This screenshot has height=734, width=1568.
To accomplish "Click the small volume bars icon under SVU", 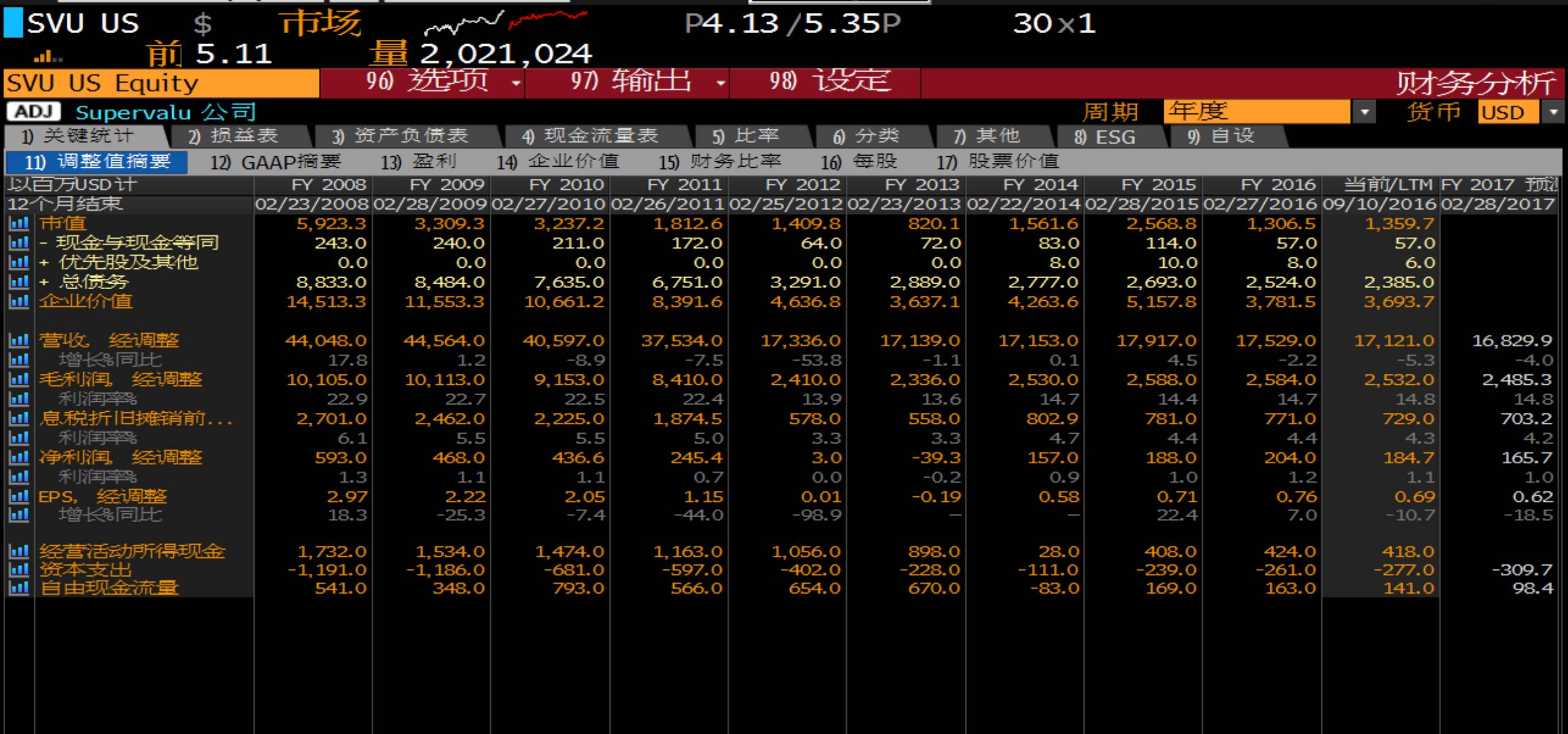I will (x=48, y=58).
